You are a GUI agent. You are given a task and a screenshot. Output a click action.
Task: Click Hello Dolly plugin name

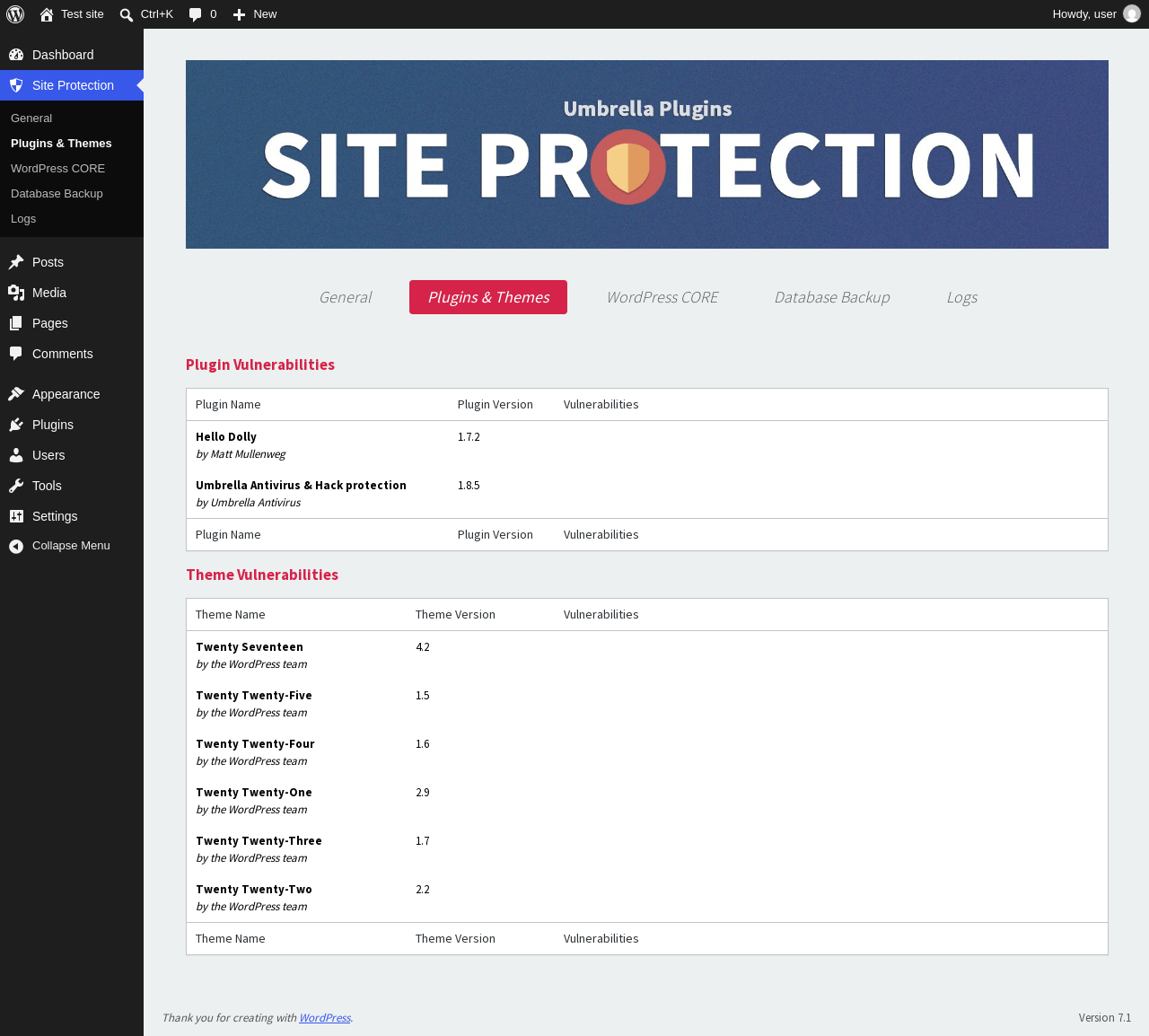point(226,437)
